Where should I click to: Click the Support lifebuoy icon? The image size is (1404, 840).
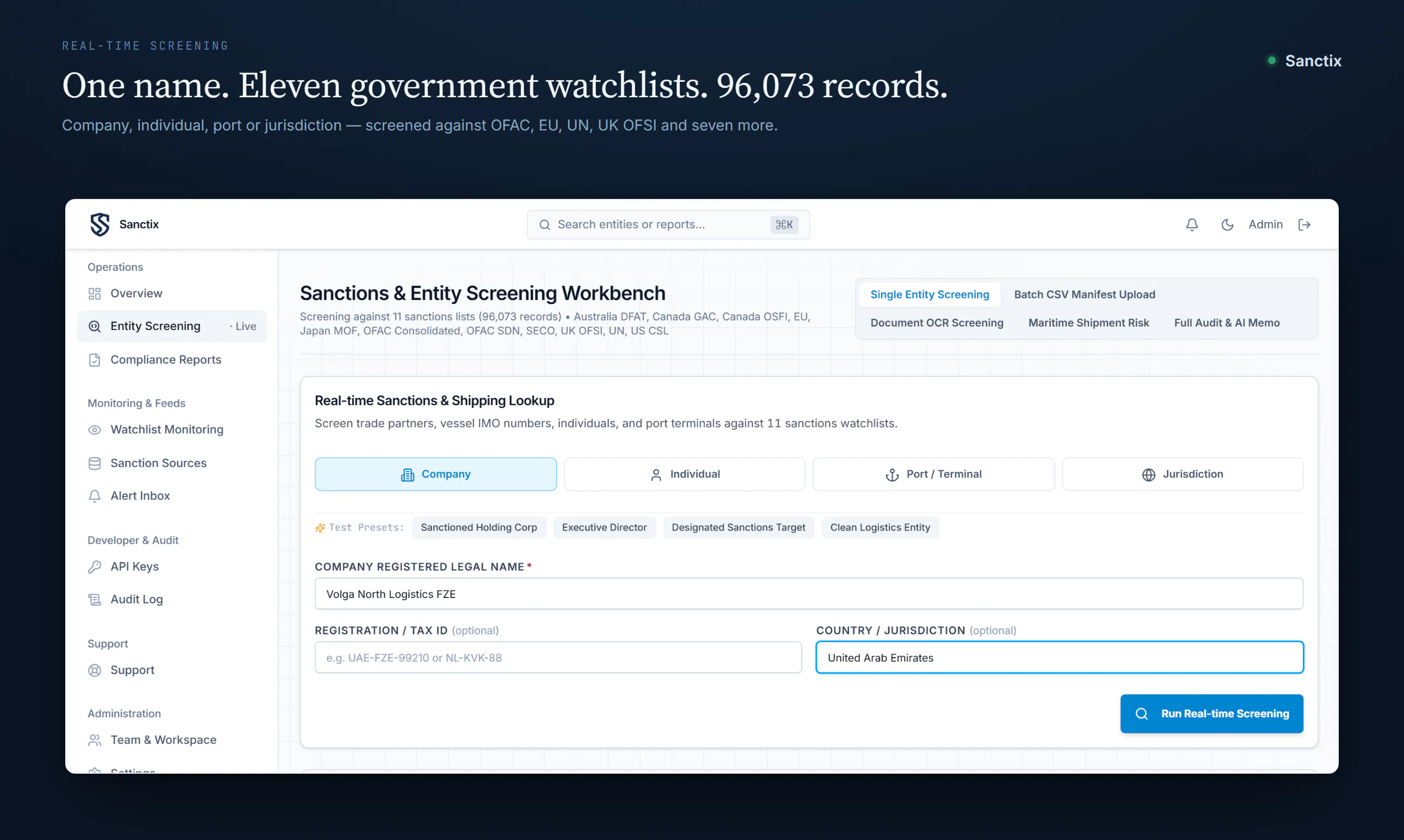[95, 670]
